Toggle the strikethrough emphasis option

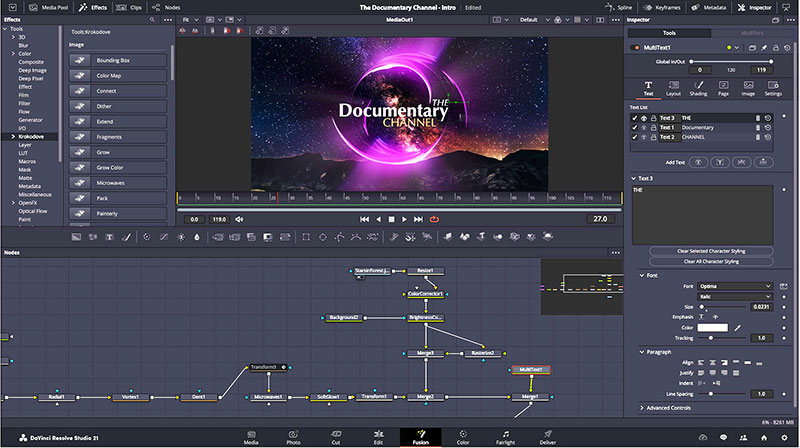pyautogui.click(x=715, y=317)
